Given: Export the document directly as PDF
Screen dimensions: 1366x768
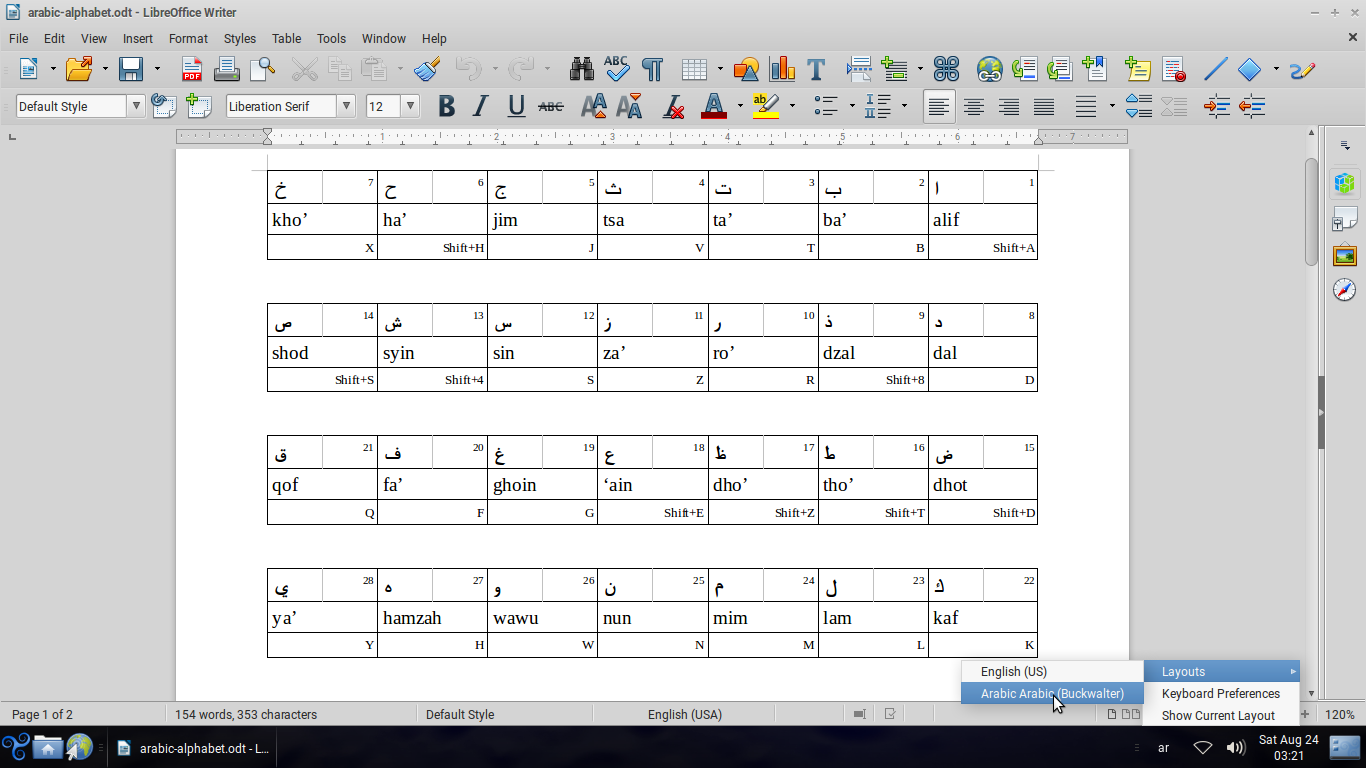Looking at the screenshot, I should pyautogui.click(x=193, y=70).
